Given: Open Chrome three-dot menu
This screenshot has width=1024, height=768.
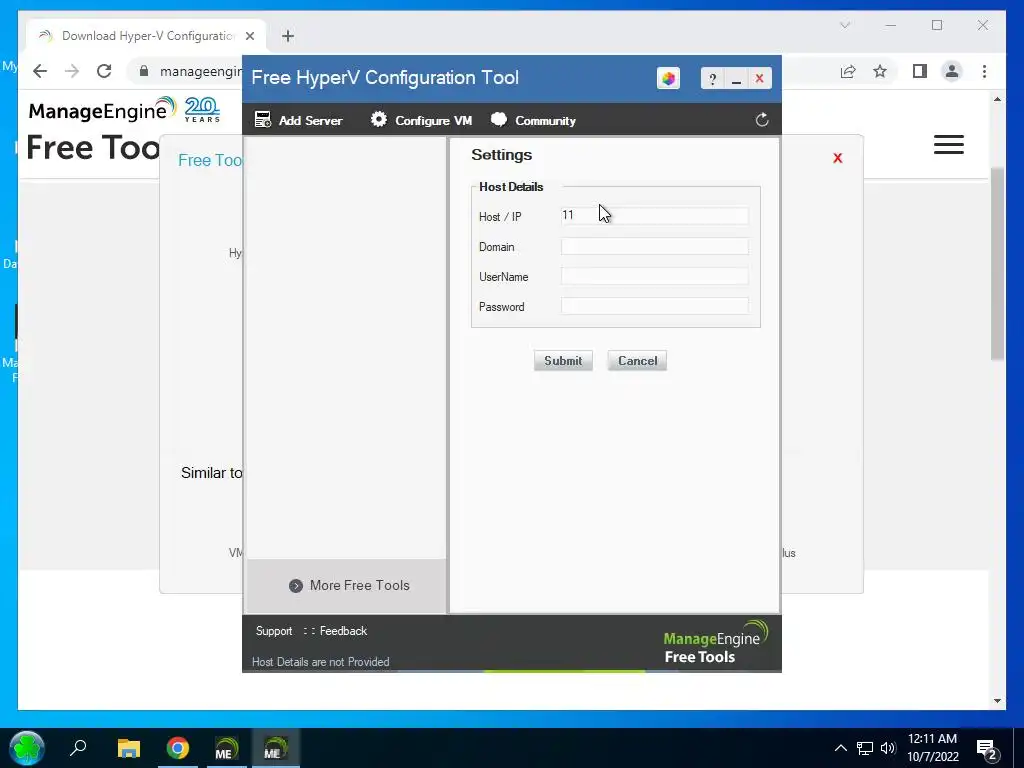Looking at the screenshot, I should (x=984, y=71).
